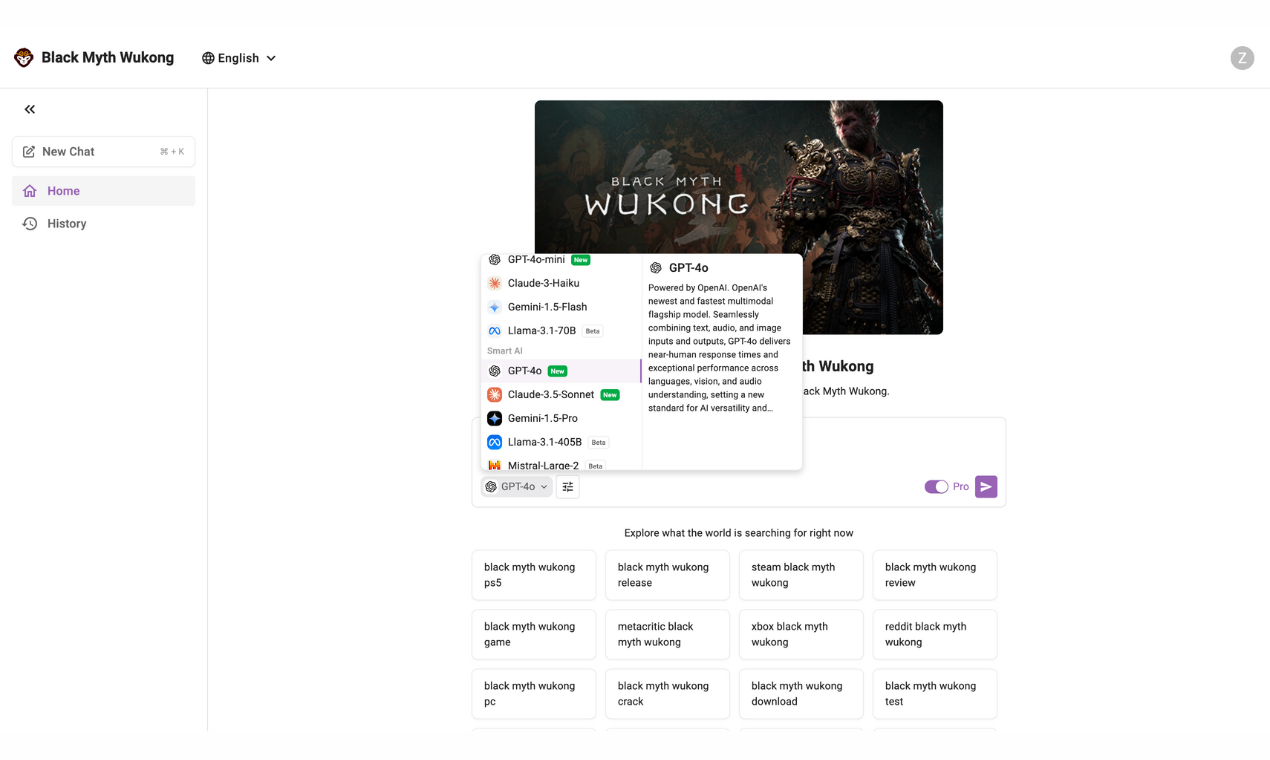This screenshot has height=760, width=1270.
Task: Click the Black Myth Wukong monkey logo
Action: (x=24, y=58)
